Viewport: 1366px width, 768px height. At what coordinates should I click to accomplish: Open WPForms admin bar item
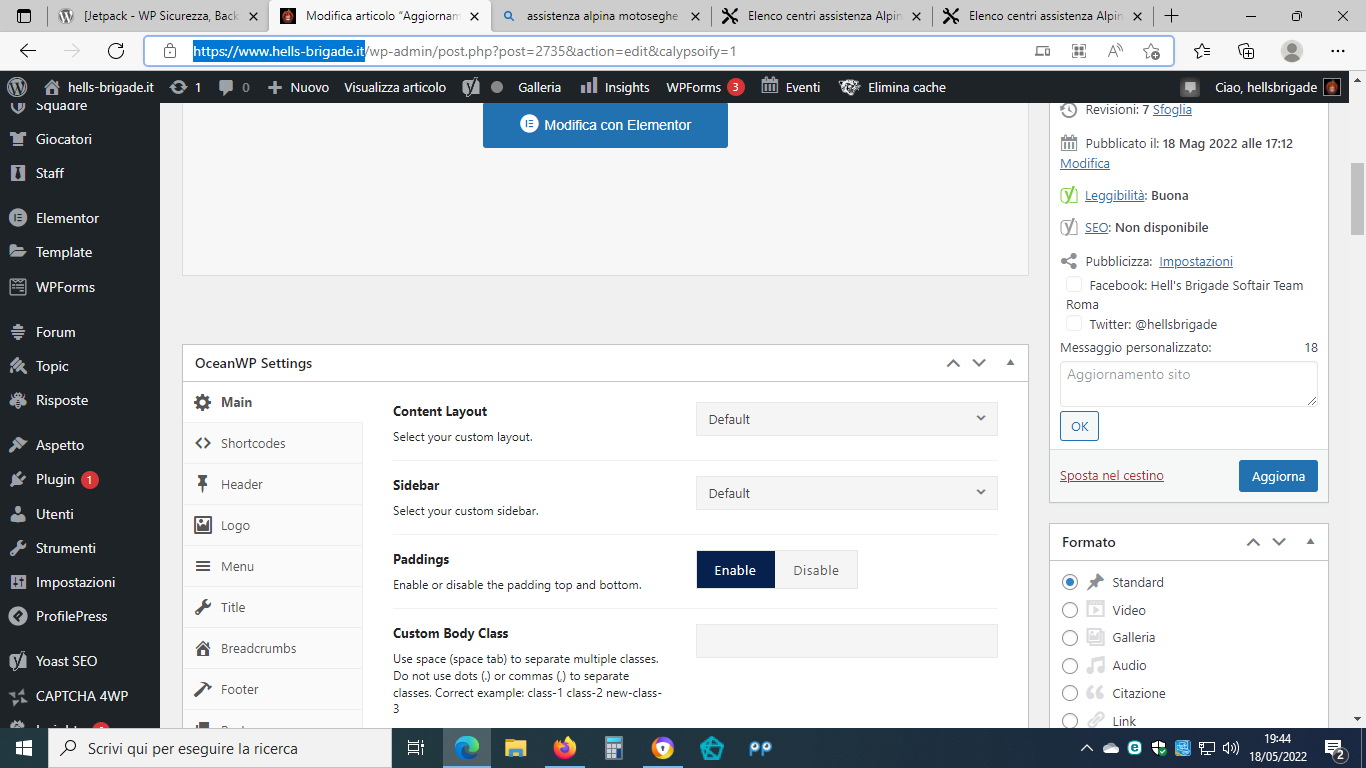(705, 87)
